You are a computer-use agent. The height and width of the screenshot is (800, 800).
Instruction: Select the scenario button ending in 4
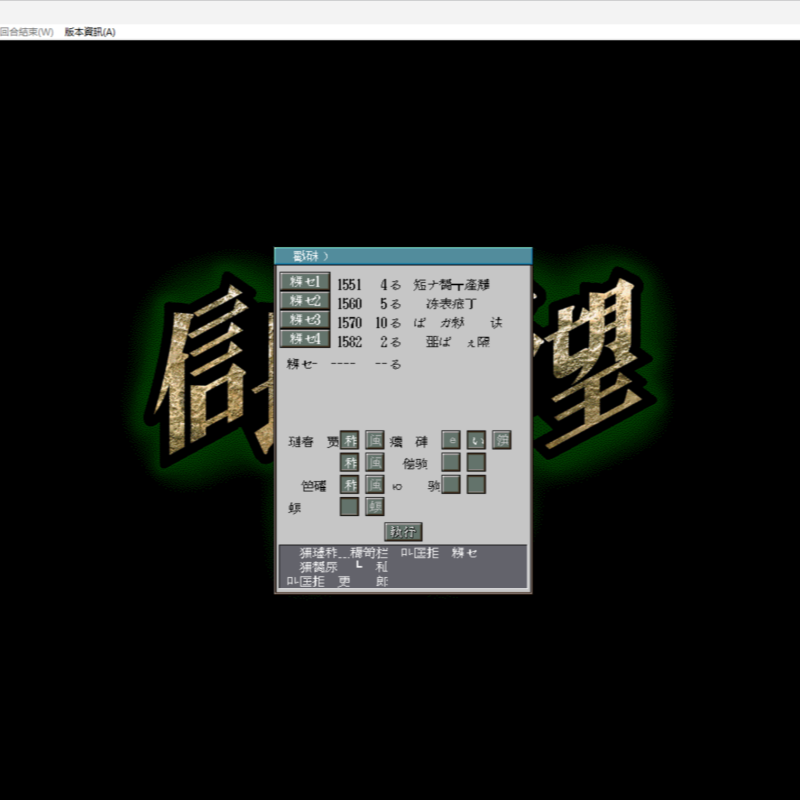tap(305, 338)
